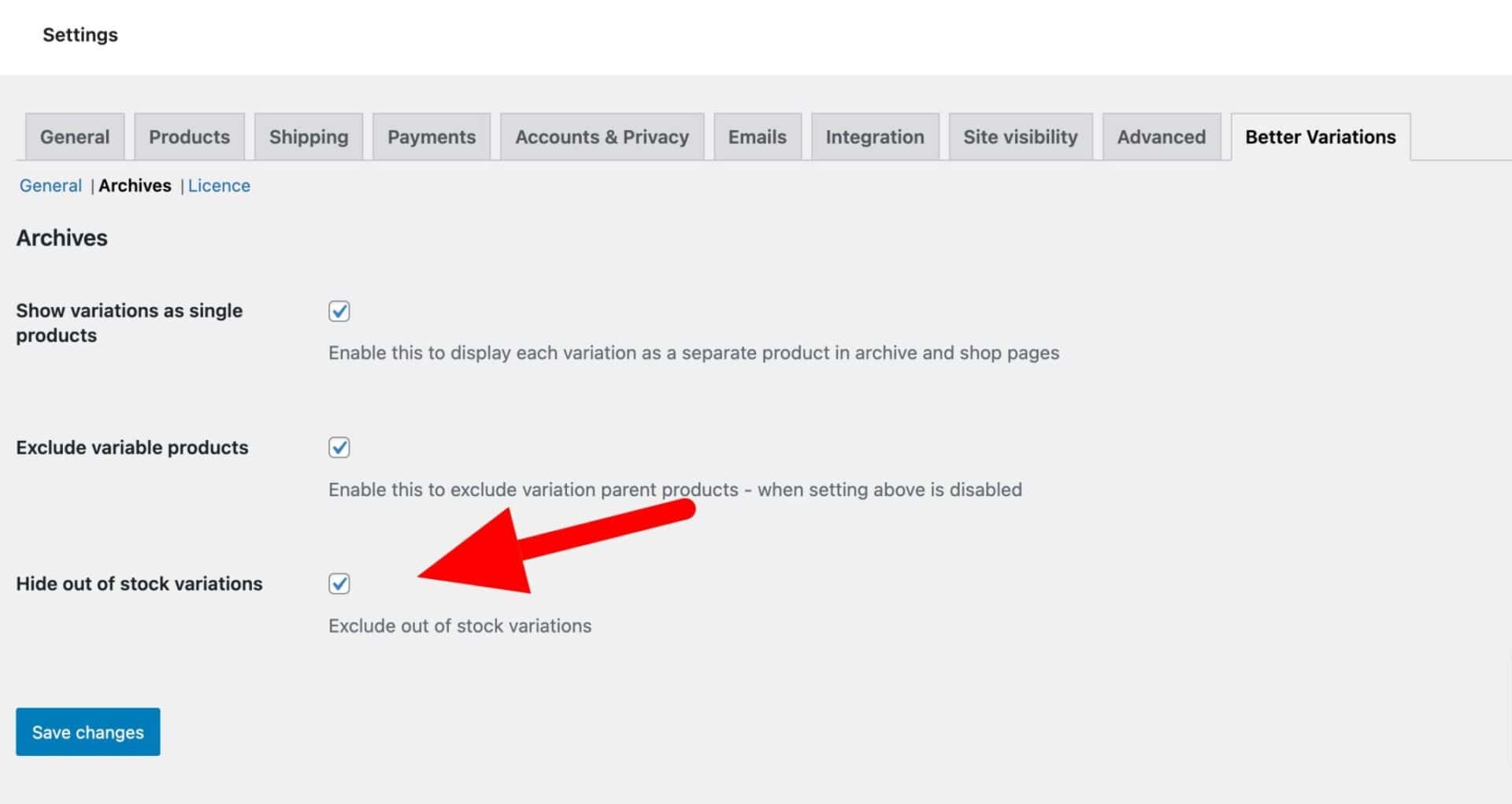This screenshot has height=804, width=1512.
Task: Click the 'Exclude out of stock variations' description
Action: point(460,626)
